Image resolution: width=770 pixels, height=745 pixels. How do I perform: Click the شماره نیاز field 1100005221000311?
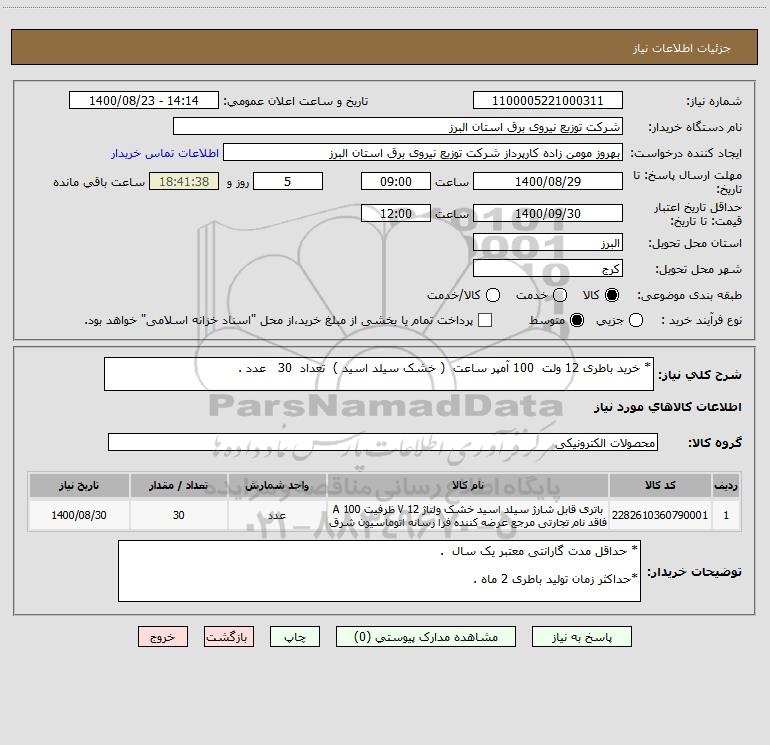tap(548, 100)
